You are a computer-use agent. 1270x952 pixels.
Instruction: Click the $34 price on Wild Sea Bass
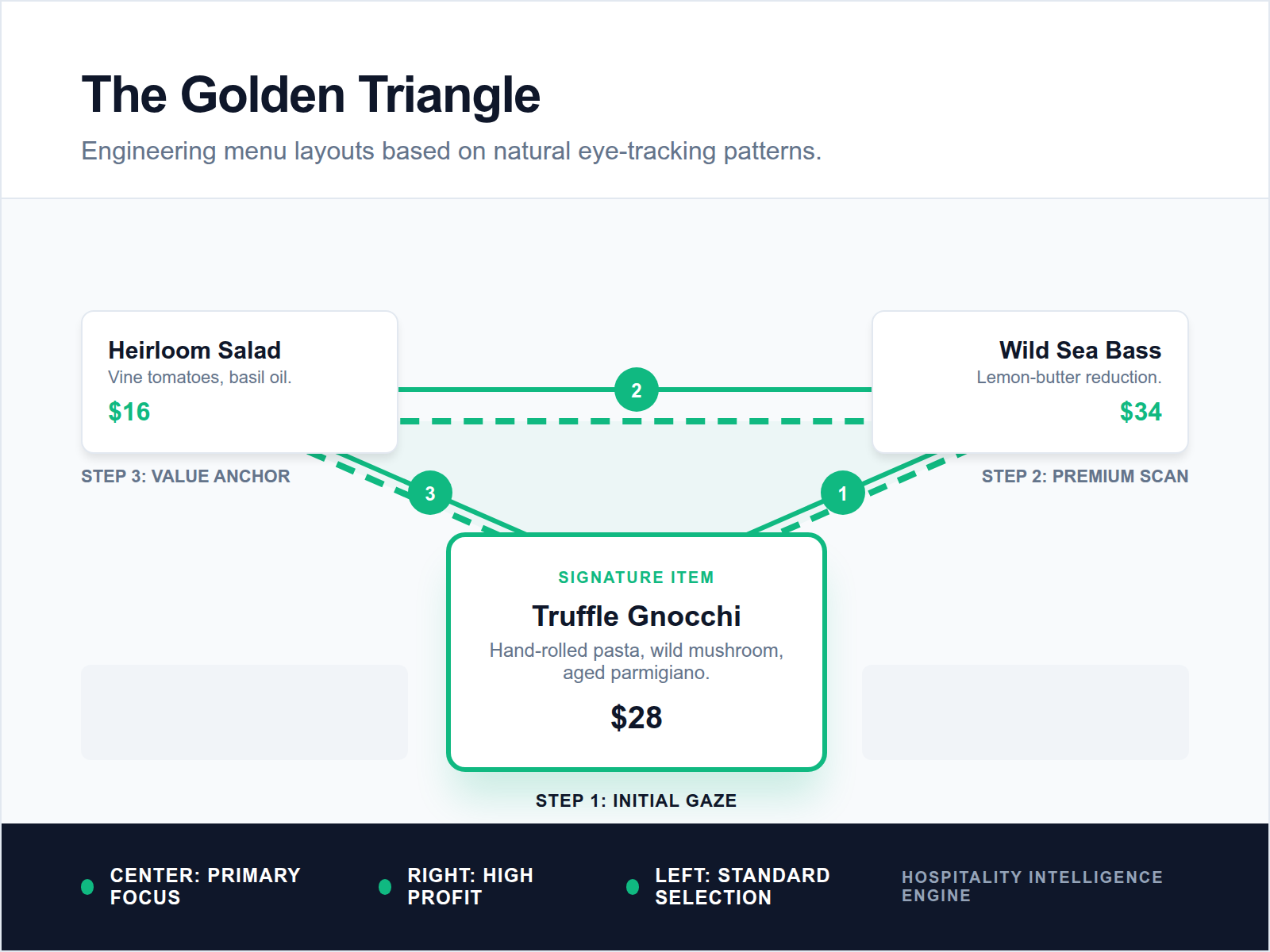[x=1140, y=412]
